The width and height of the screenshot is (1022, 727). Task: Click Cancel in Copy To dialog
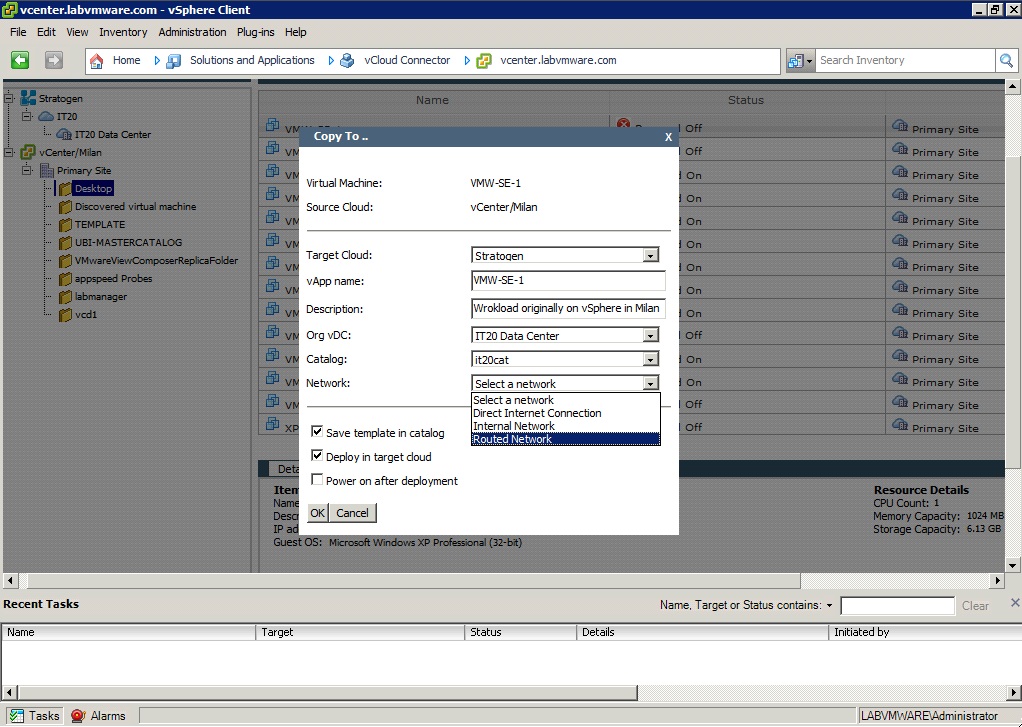[x=353, y=513]
